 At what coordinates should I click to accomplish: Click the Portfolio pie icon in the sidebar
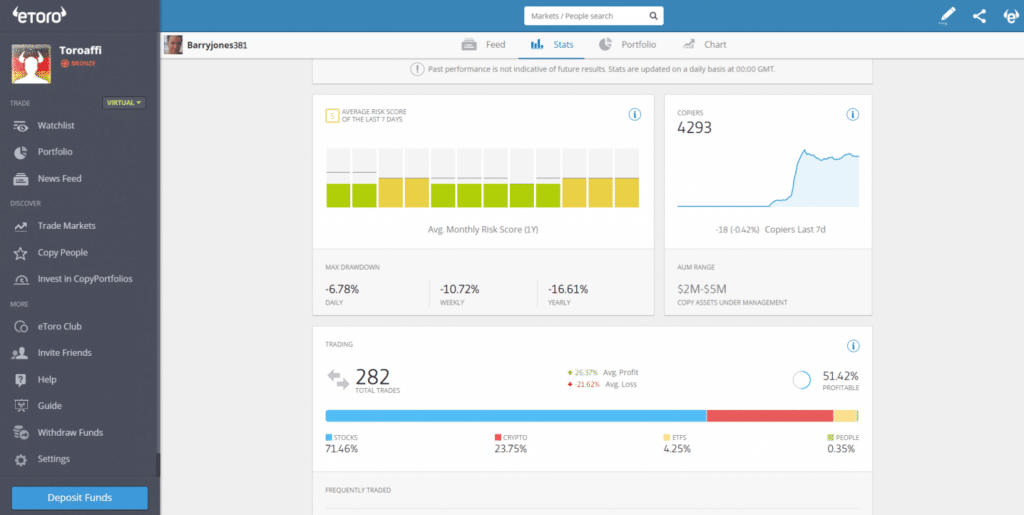20,152
